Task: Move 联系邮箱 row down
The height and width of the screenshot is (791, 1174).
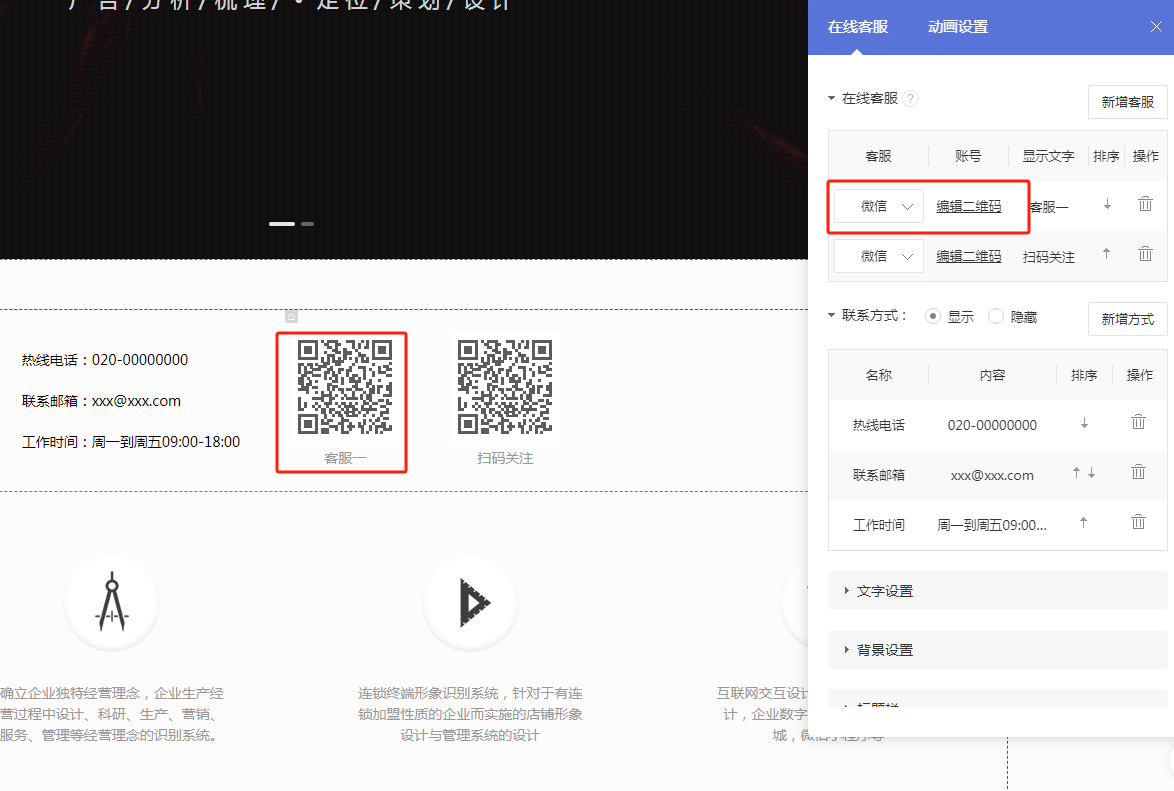Action: point(1092,473)
